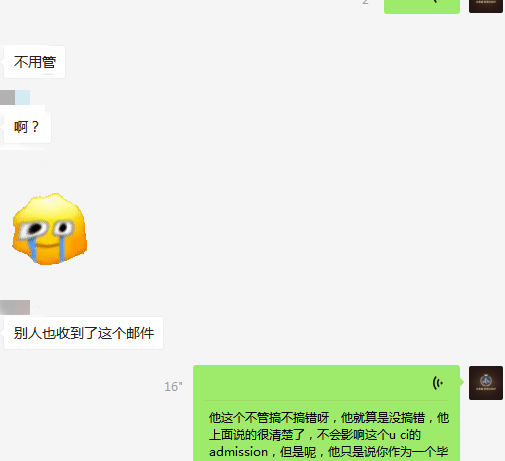This screenshot has height=461, width=505.
Task: Click the word "admission" in the voice transcript
Action: [238, 452]
